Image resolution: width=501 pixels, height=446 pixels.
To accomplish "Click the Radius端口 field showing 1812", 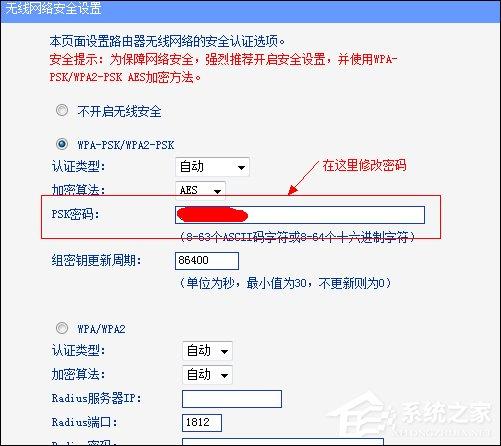I will (x=202, y=423).
